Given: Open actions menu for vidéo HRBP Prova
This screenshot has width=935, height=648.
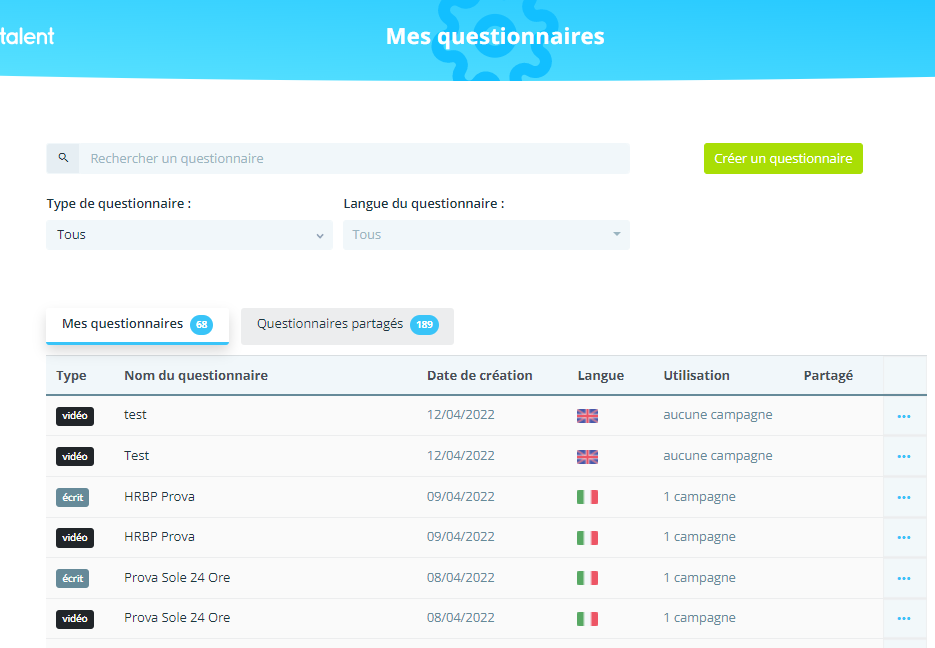Looking at the screenshot, I should coord(904,537).
